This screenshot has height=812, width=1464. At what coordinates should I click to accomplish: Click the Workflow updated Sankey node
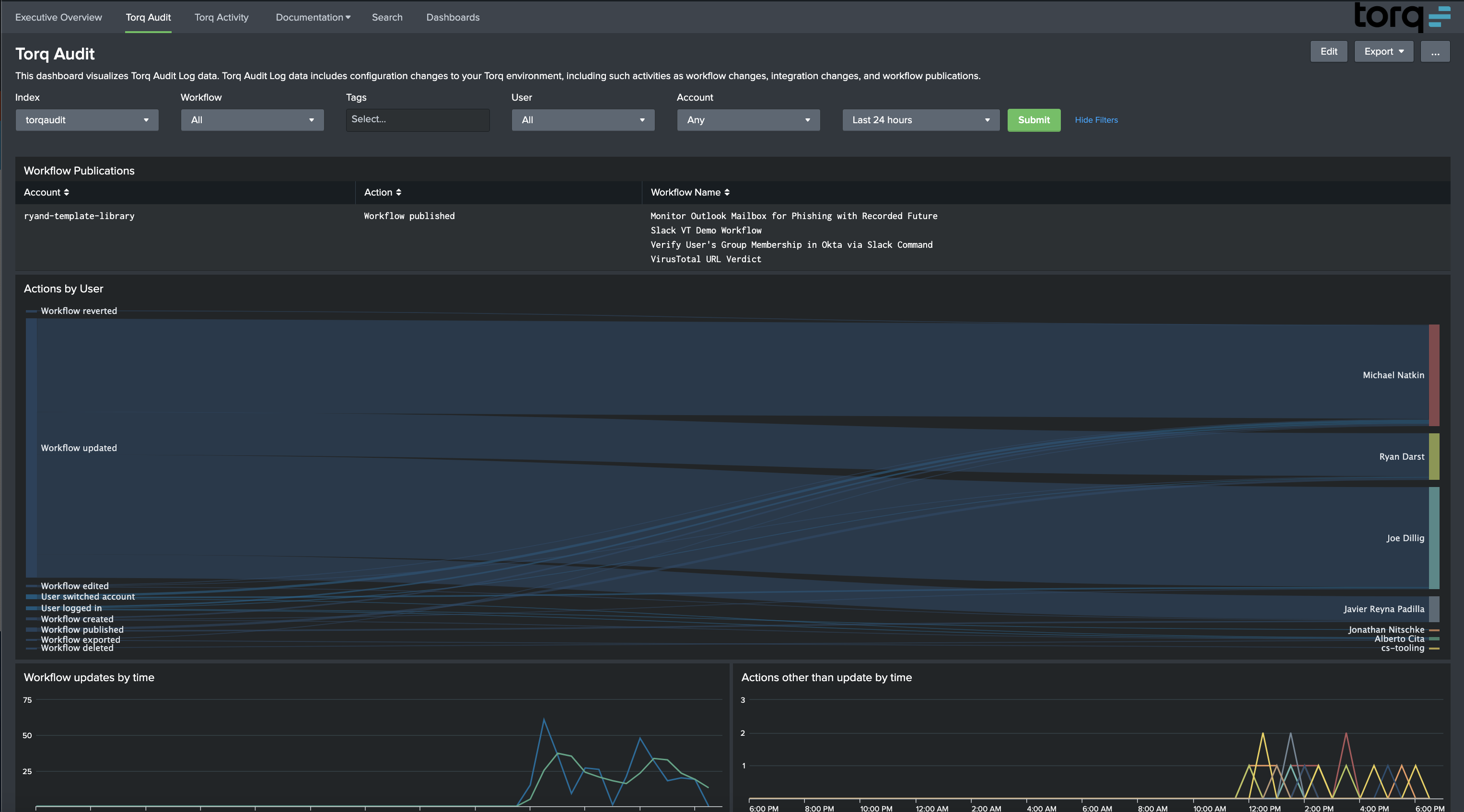pyautogui.click(x=31, y=448)
